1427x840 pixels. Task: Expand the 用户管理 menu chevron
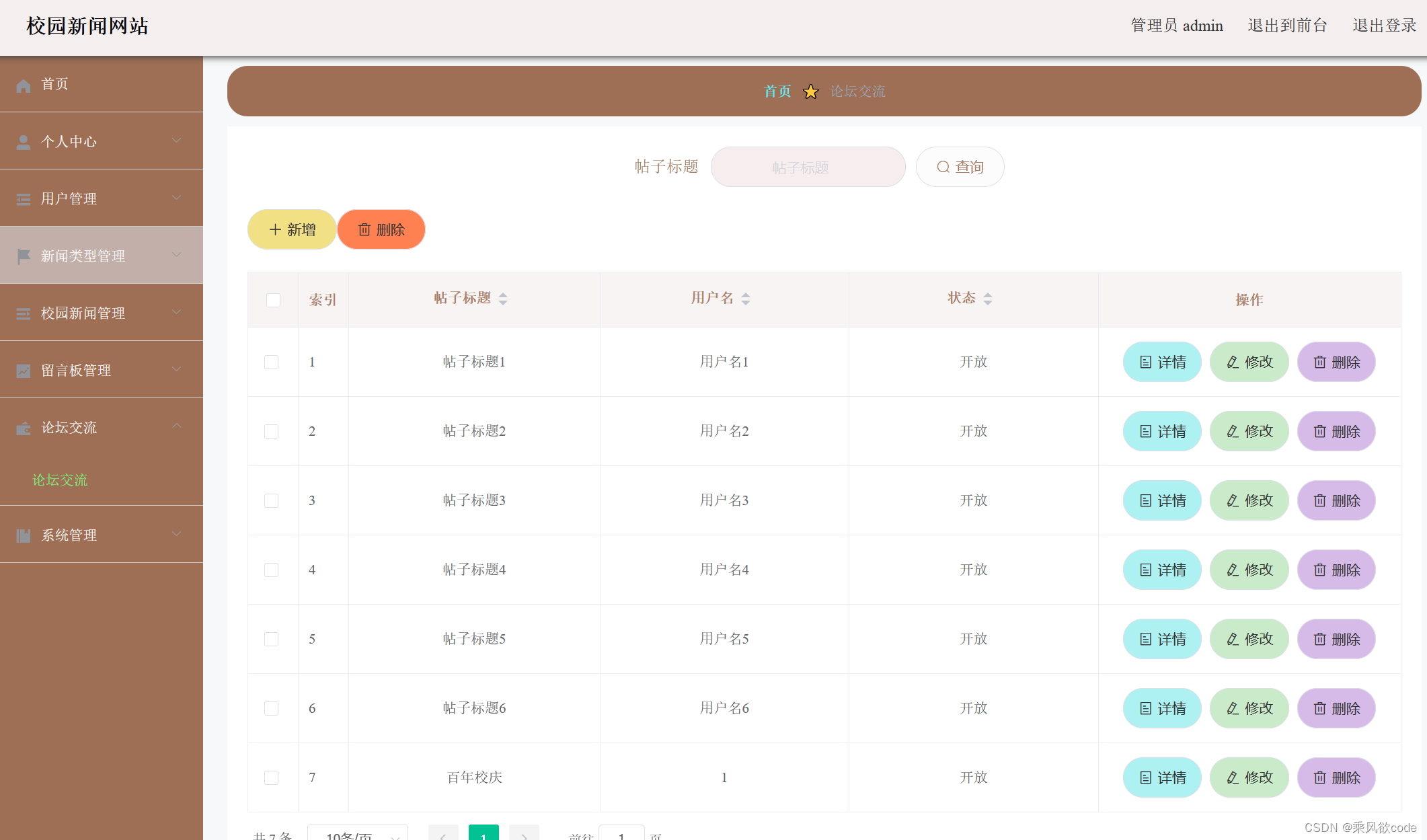click(x=177, y=198)
